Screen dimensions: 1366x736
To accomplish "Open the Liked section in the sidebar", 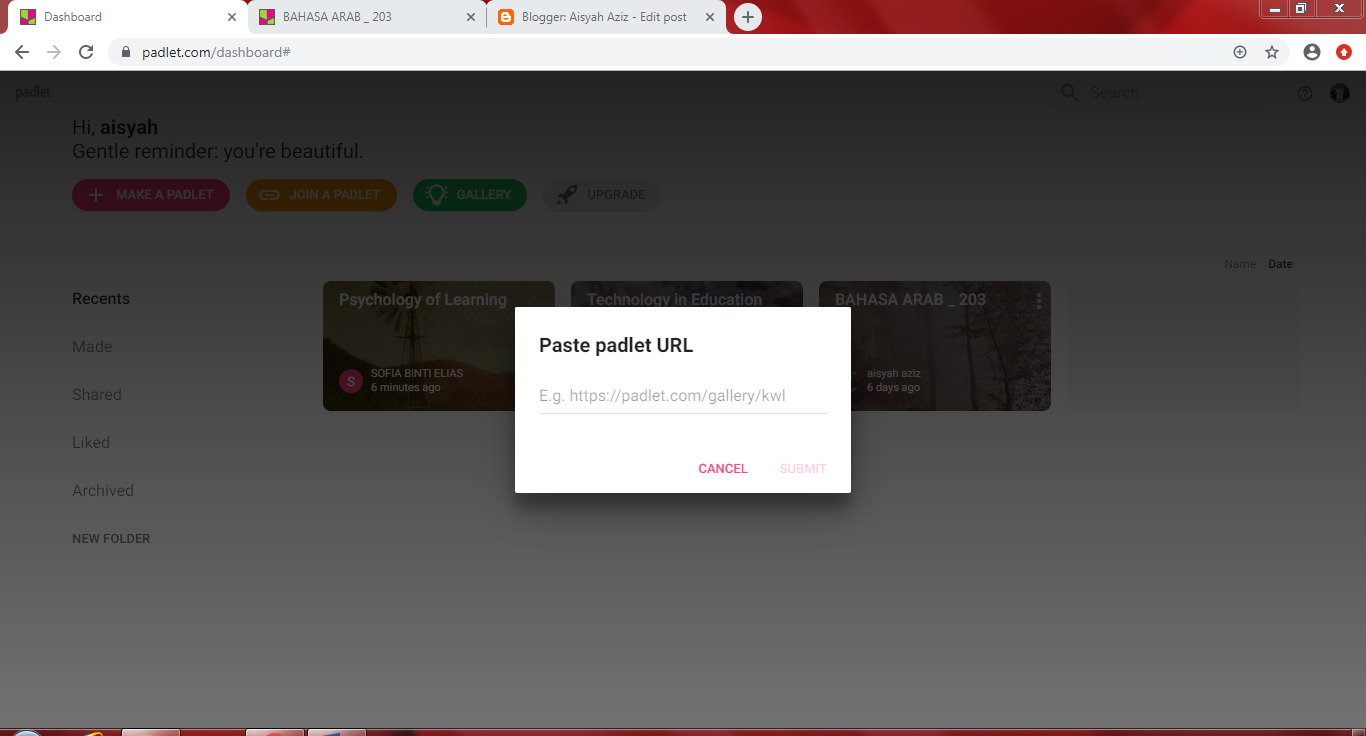I will point(91,443).
